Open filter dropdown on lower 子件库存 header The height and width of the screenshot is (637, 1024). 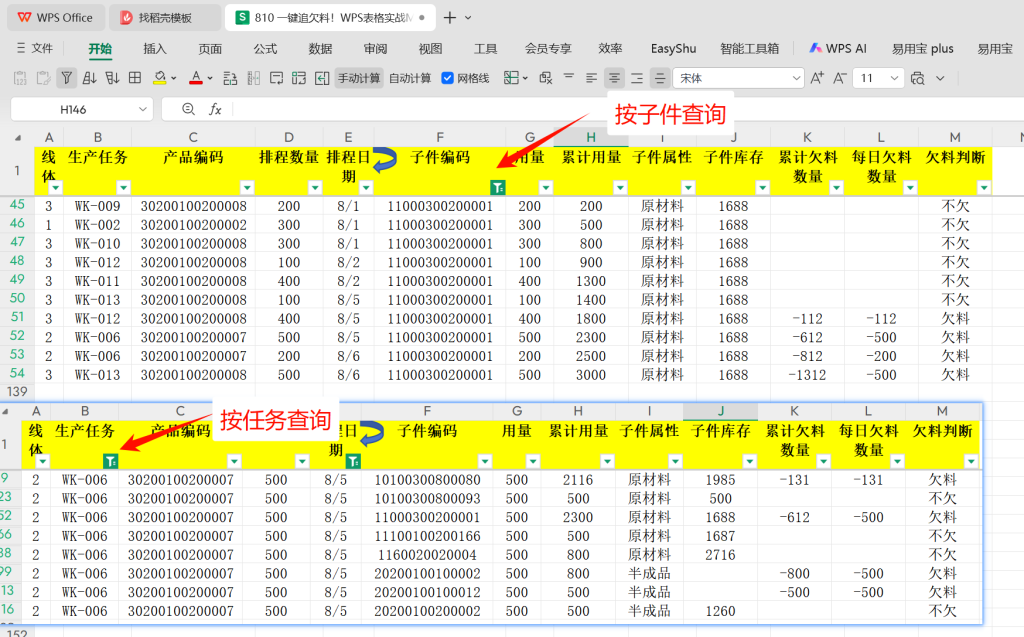(749, 461)
